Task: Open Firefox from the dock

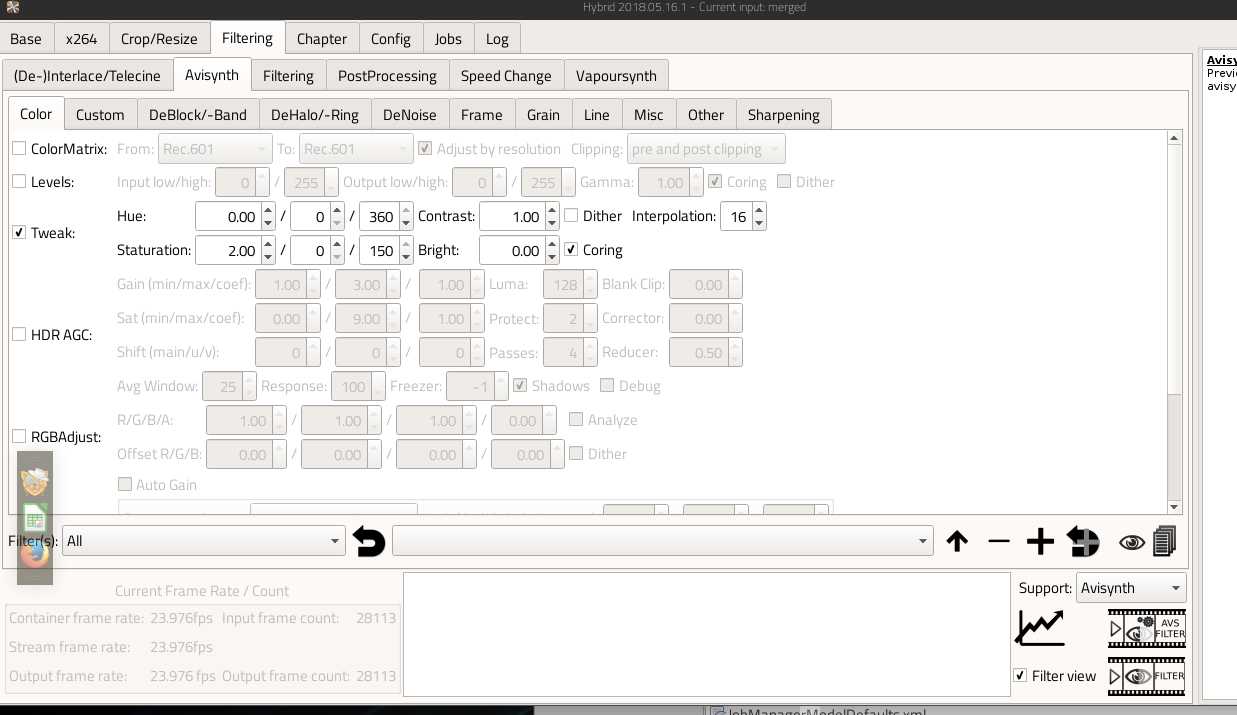Action: (35, 552)
